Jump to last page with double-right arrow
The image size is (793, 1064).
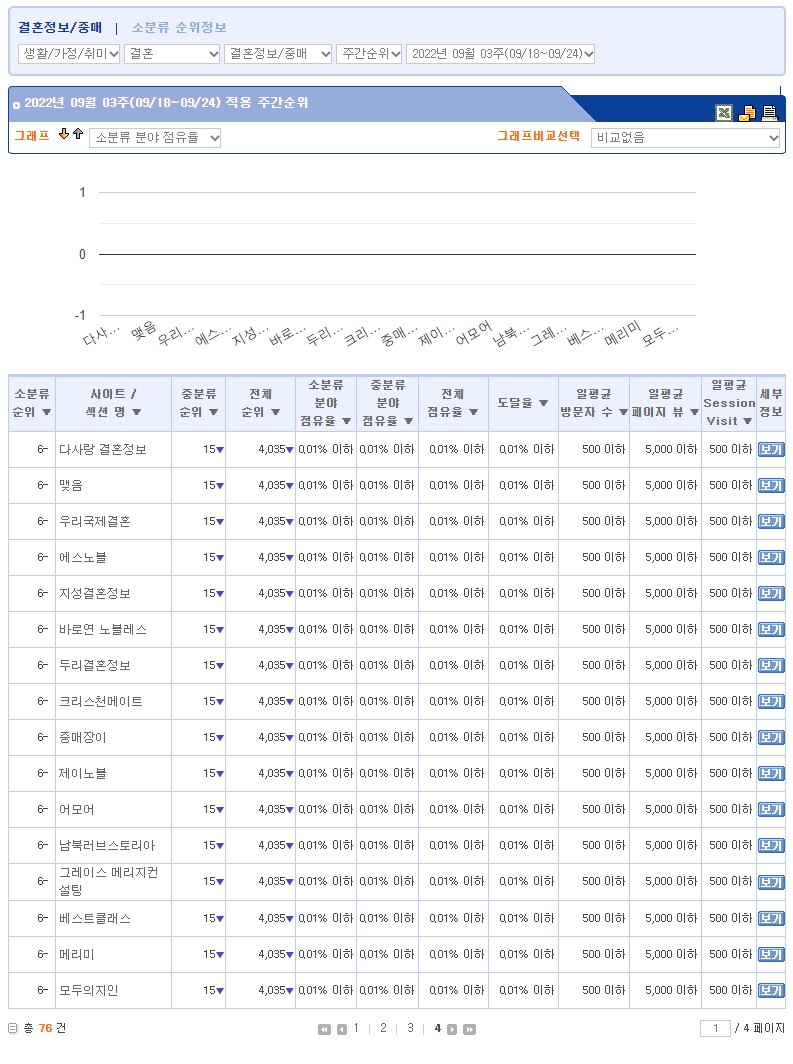tap(469, 1029)
